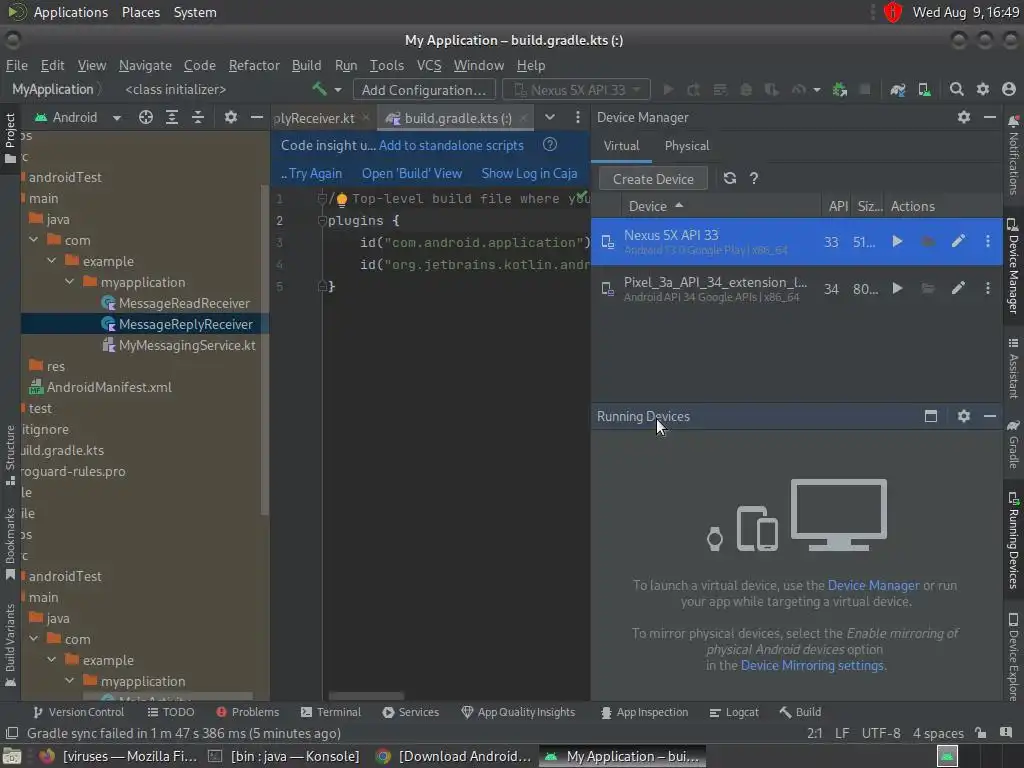The image size is (1024, 768).
Task: Open Running Devices settings gear
Action: (964, 416)
